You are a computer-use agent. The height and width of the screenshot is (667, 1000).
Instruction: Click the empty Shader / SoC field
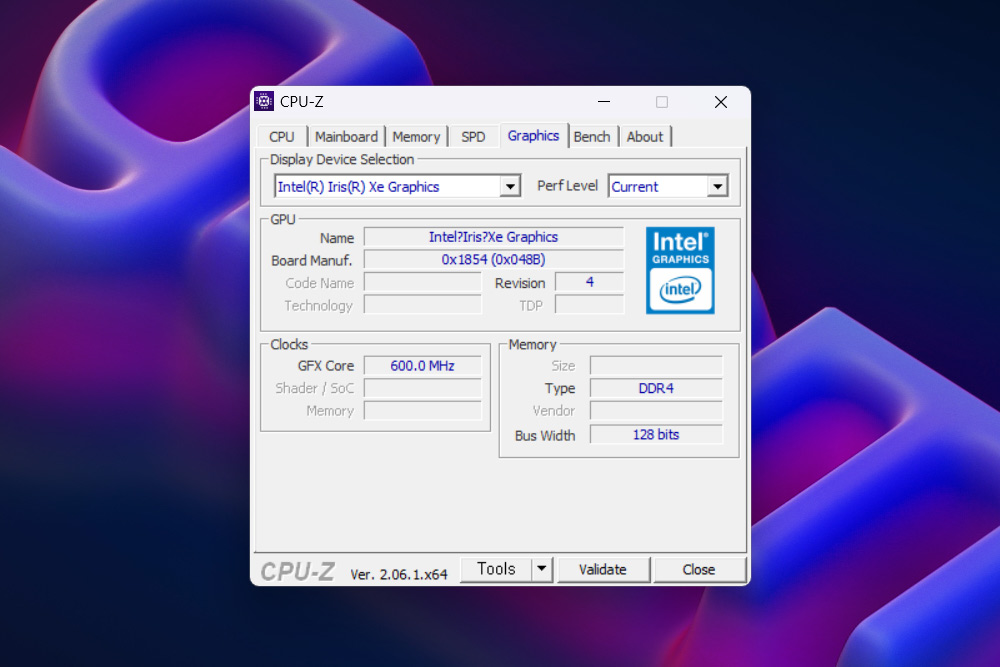click(x=423, y=388)
